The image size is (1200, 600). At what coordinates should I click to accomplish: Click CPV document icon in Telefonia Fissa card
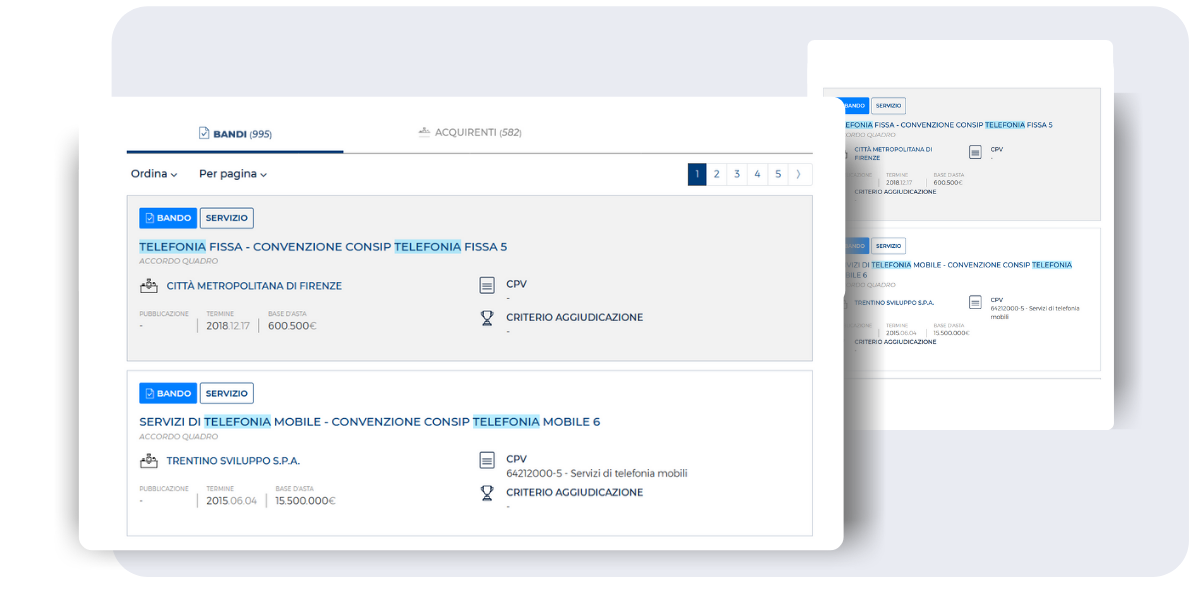pyautogui.click(x=487, y=285)
